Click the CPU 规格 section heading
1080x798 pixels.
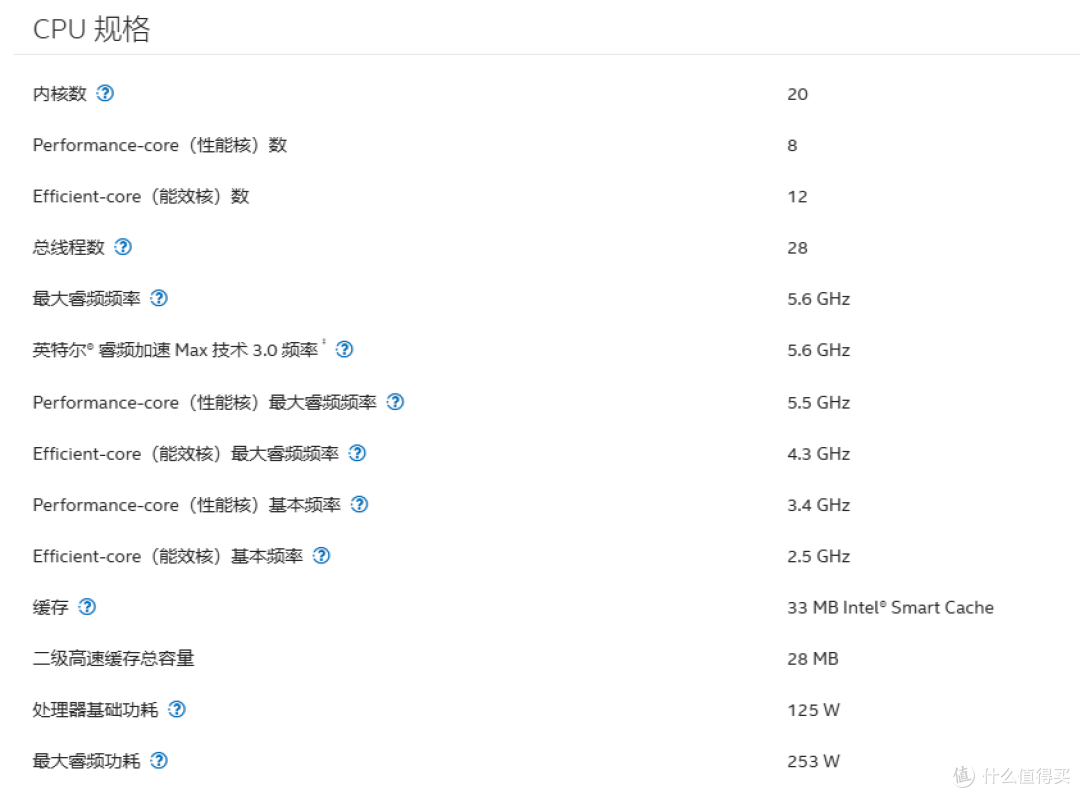pyautogui.click(x=91, y=29)
